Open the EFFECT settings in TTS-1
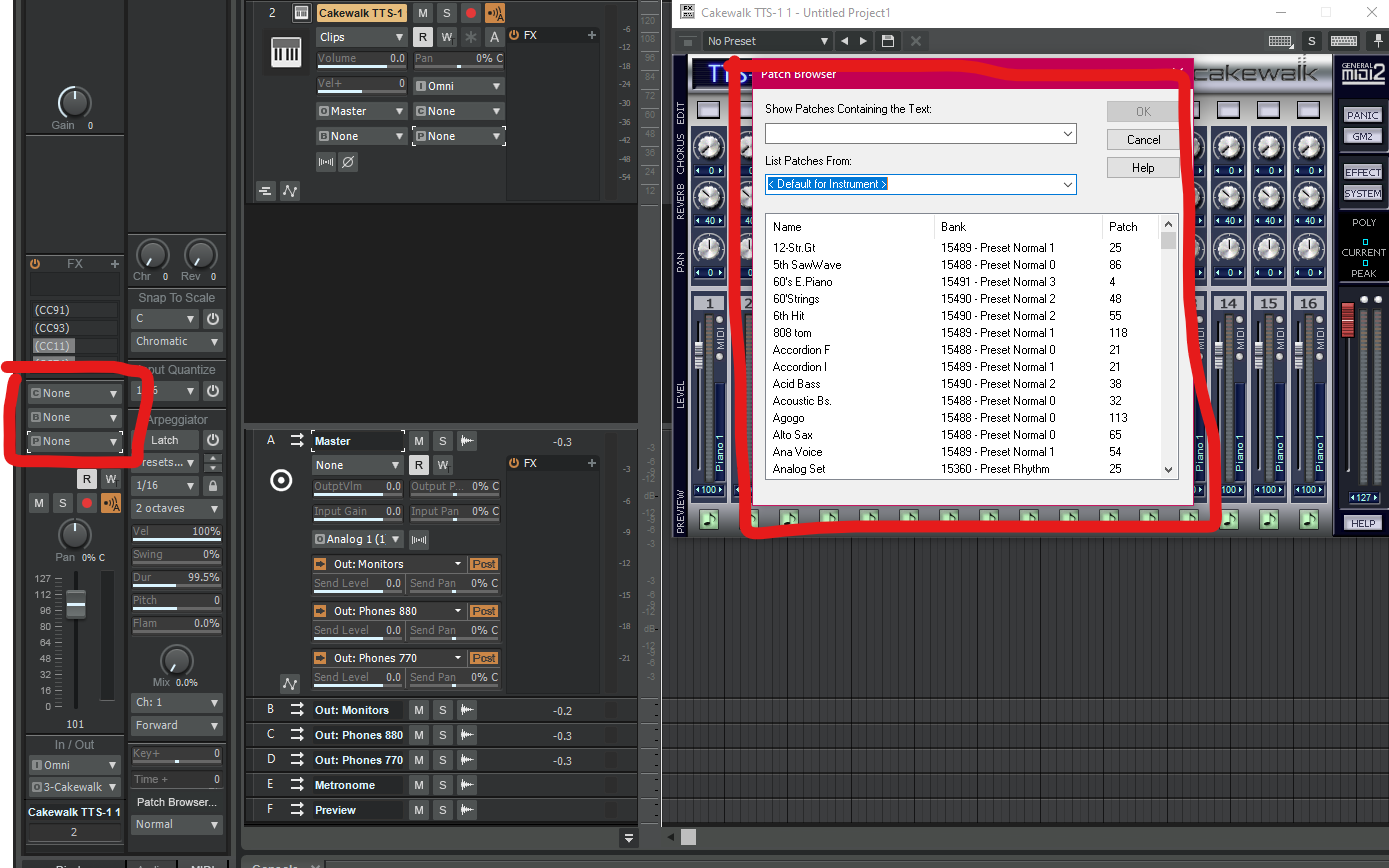This screenshot has height=868, width=1389. [x=1362, y=172]
